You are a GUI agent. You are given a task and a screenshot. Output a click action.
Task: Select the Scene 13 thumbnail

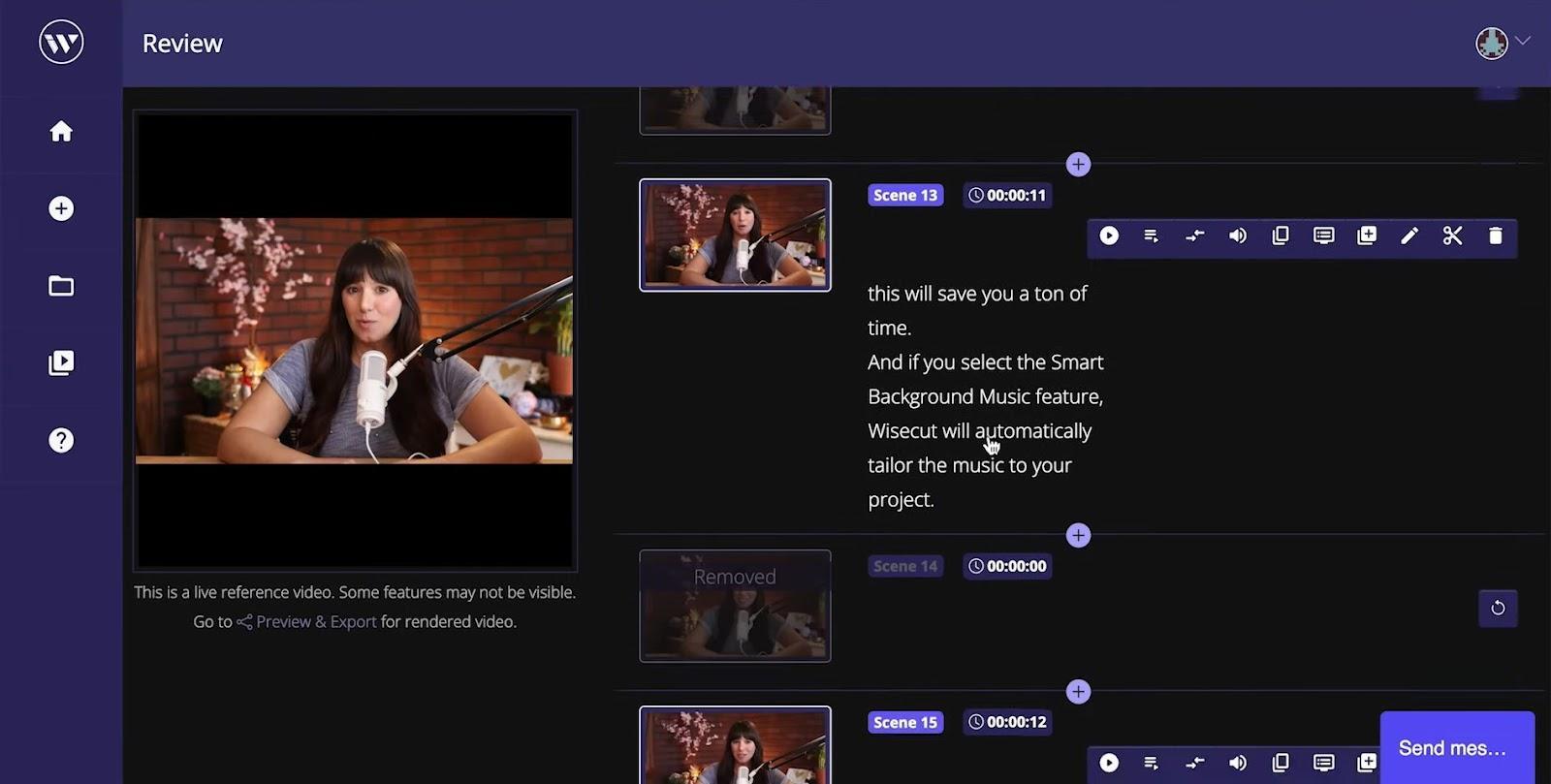(735, 235)
